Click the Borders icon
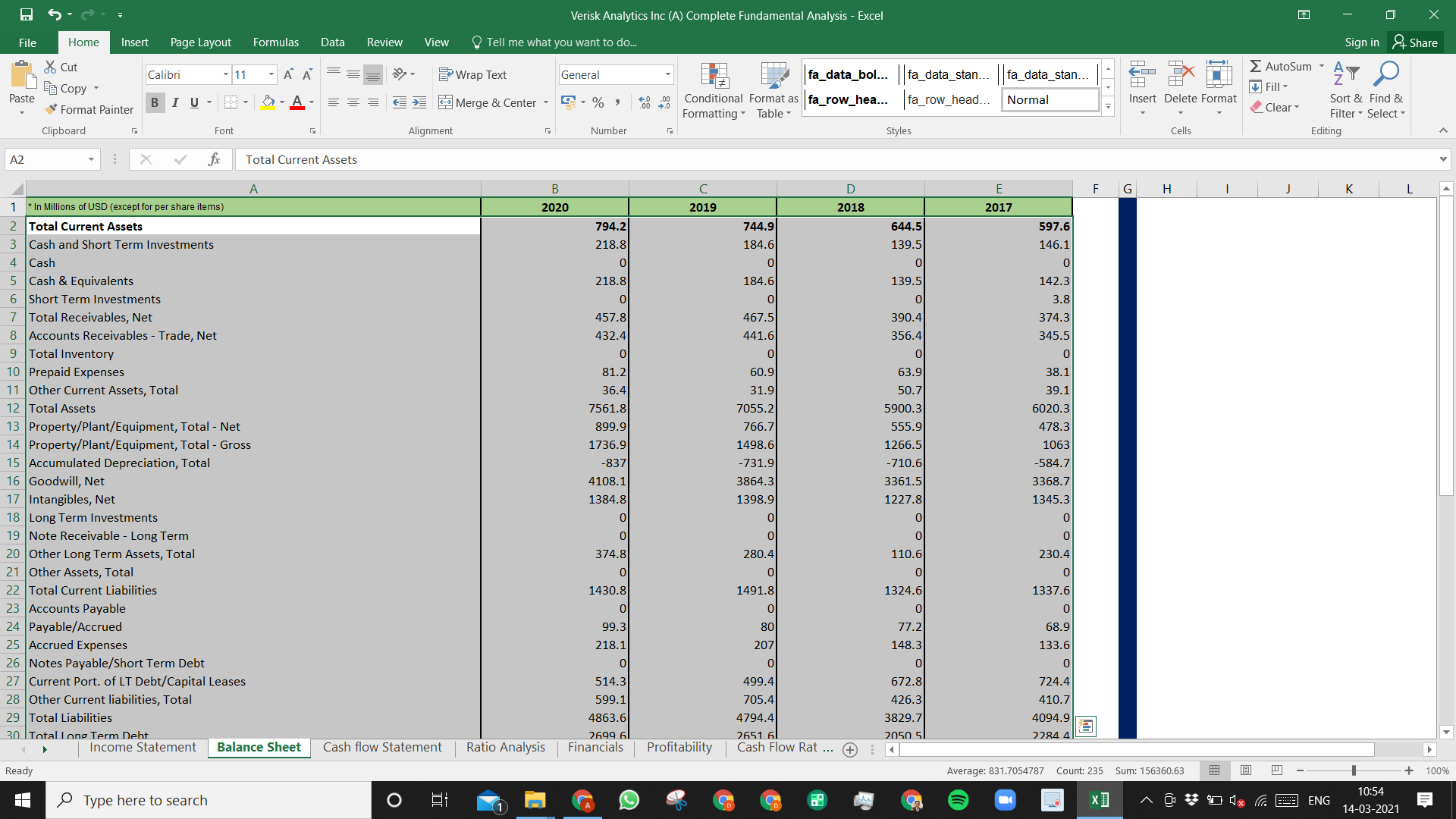 (x=231, y=102)
